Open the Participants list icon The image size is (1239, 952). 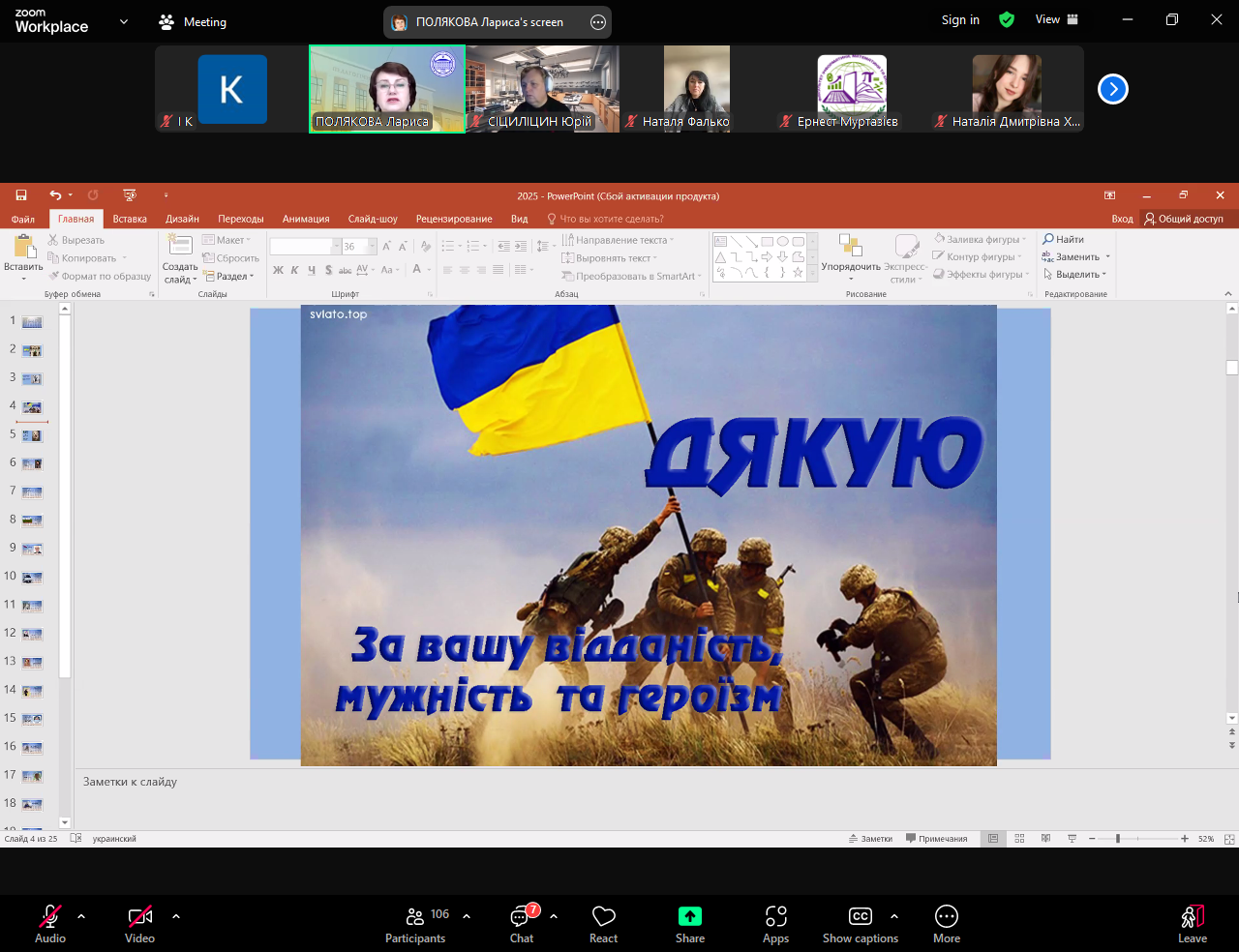click(415, 917)
